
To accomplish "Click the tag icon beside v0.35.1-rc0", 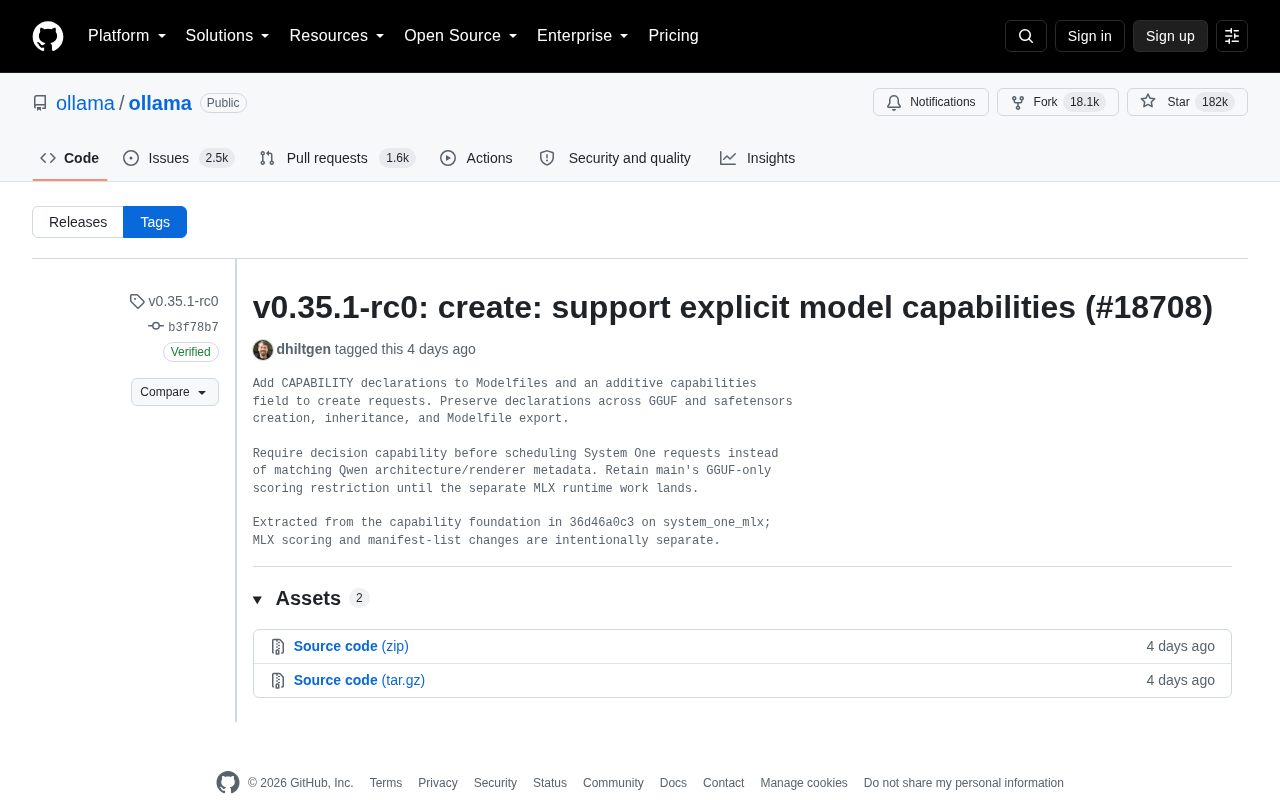I will [x=137, y=301].
